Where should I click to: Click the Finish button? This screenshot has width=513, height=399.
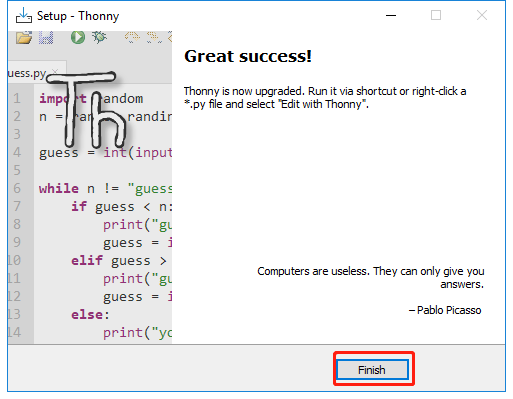pos(372,369)
